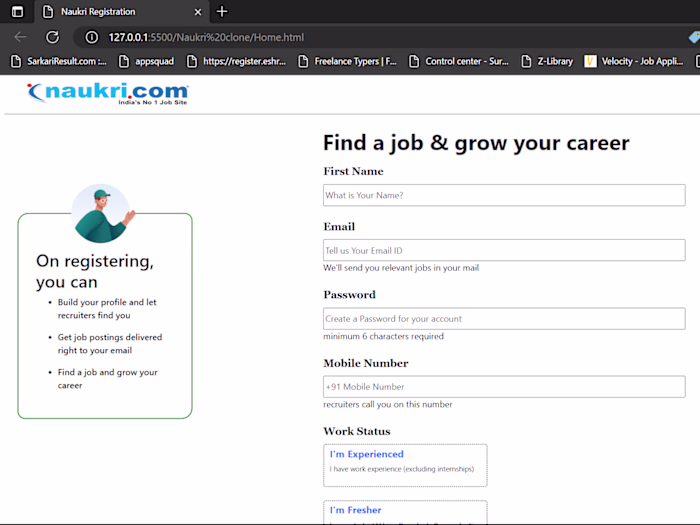Click the naukri.com logo

point(108,93)
